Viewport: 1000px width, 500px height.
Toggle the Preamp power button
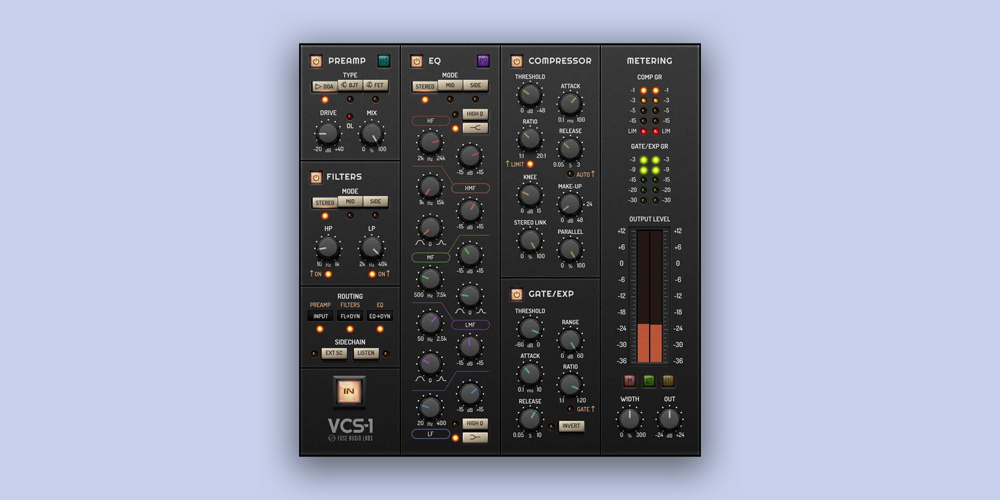pos(316,61)
